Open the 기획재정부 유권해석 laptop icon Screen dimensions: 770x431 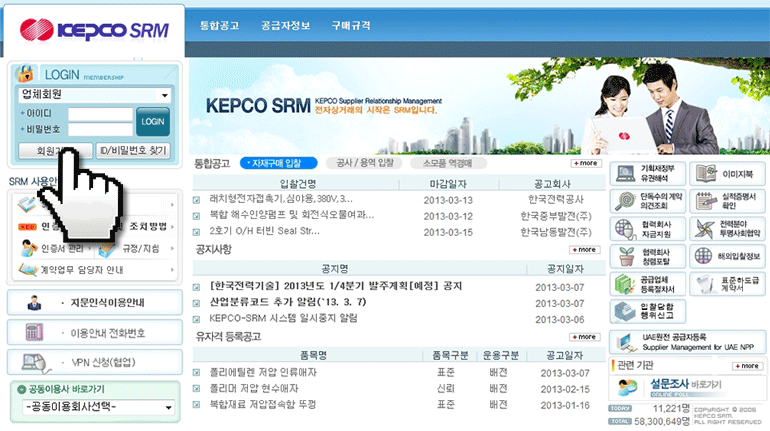click(x=625, y=173)
